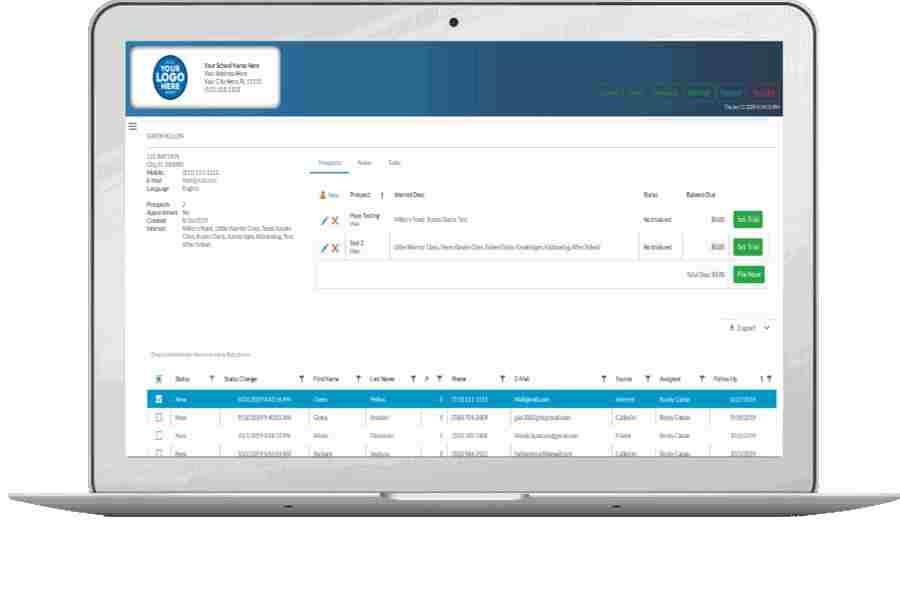Image resolution: width=900 pixels, height=598 pixels.
Task: Sort grid by E-Mail column header
Action: [x=522, y=379]
